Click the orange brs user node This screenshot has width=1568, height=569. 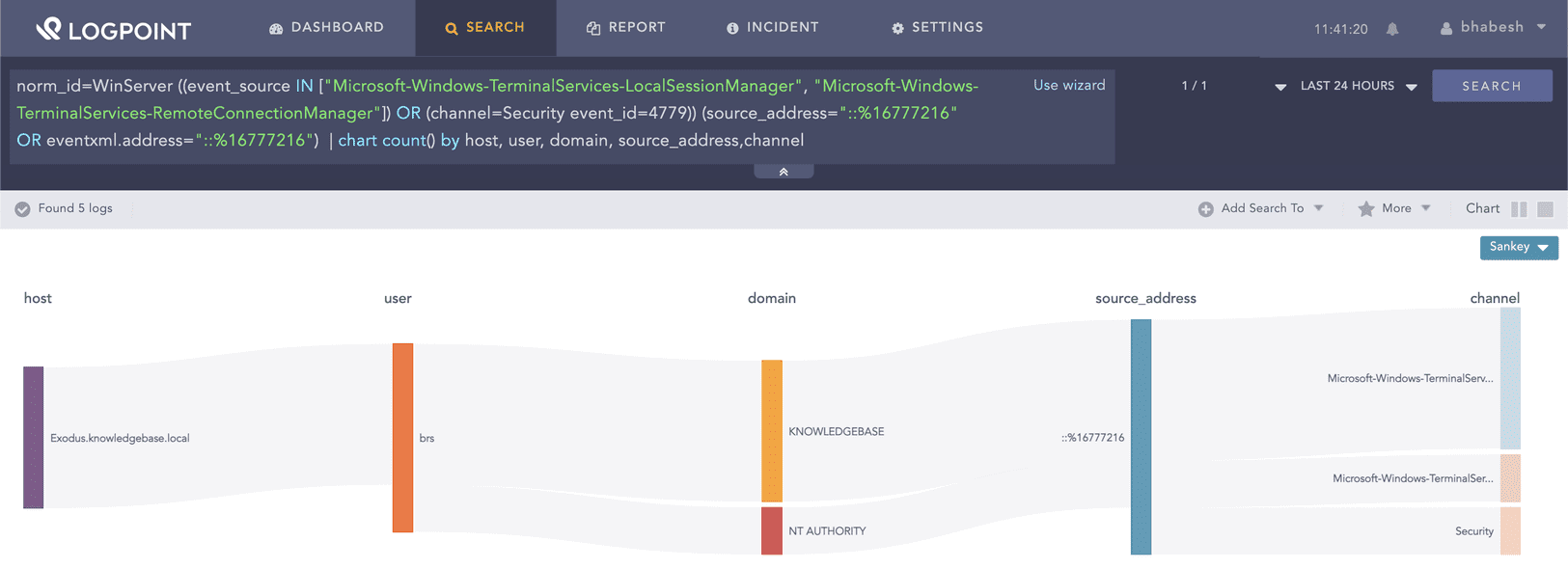(x=402, y=437)
